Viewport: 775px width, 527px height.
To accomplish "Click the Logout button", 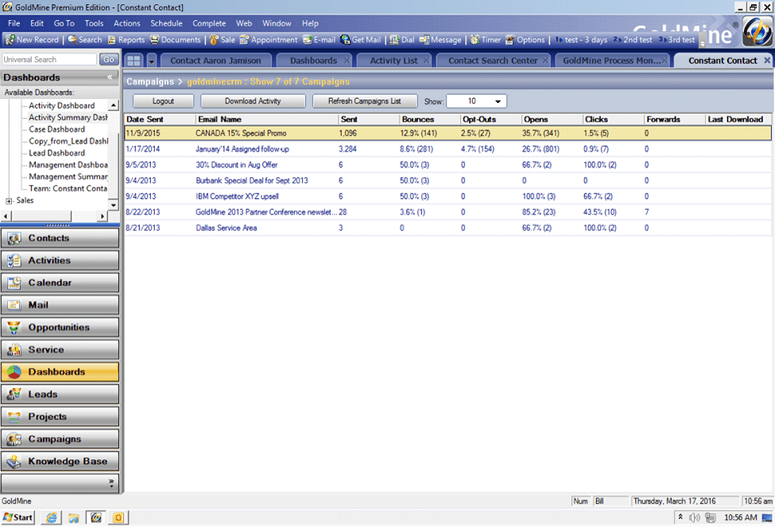I will click(163, 101).
